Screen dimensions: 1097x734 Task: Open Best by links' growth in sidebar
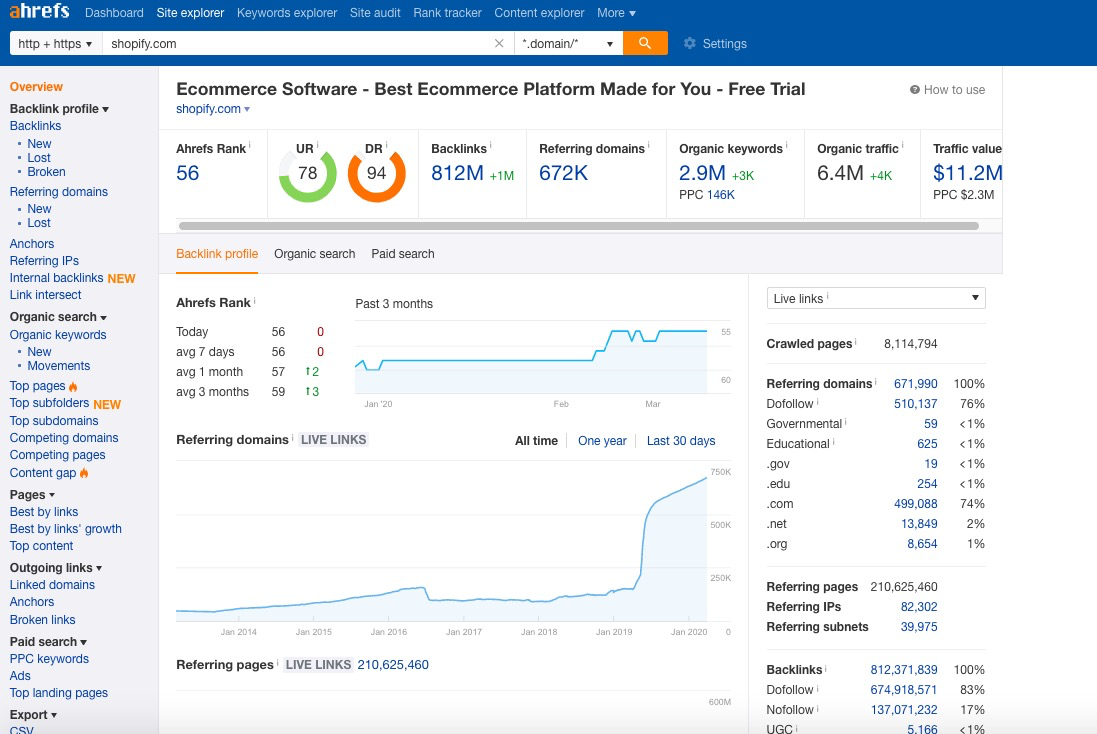[66, 529]
